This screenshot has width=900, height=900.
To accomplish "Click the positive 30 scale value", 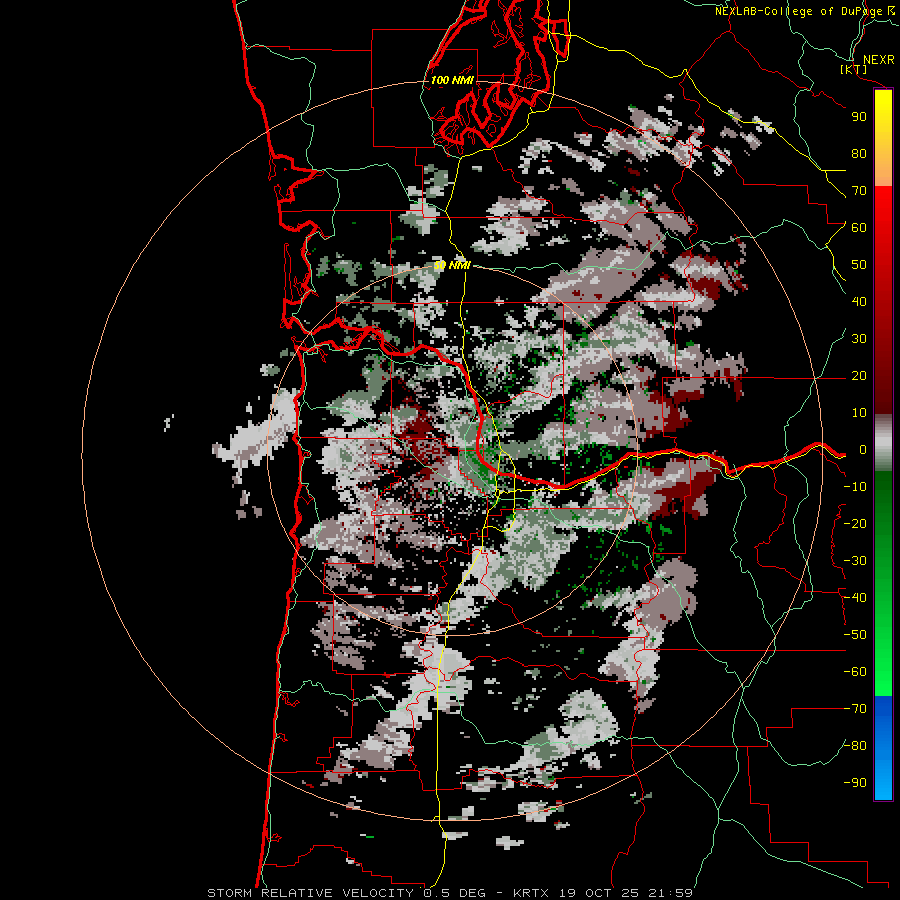I will 859,339.
